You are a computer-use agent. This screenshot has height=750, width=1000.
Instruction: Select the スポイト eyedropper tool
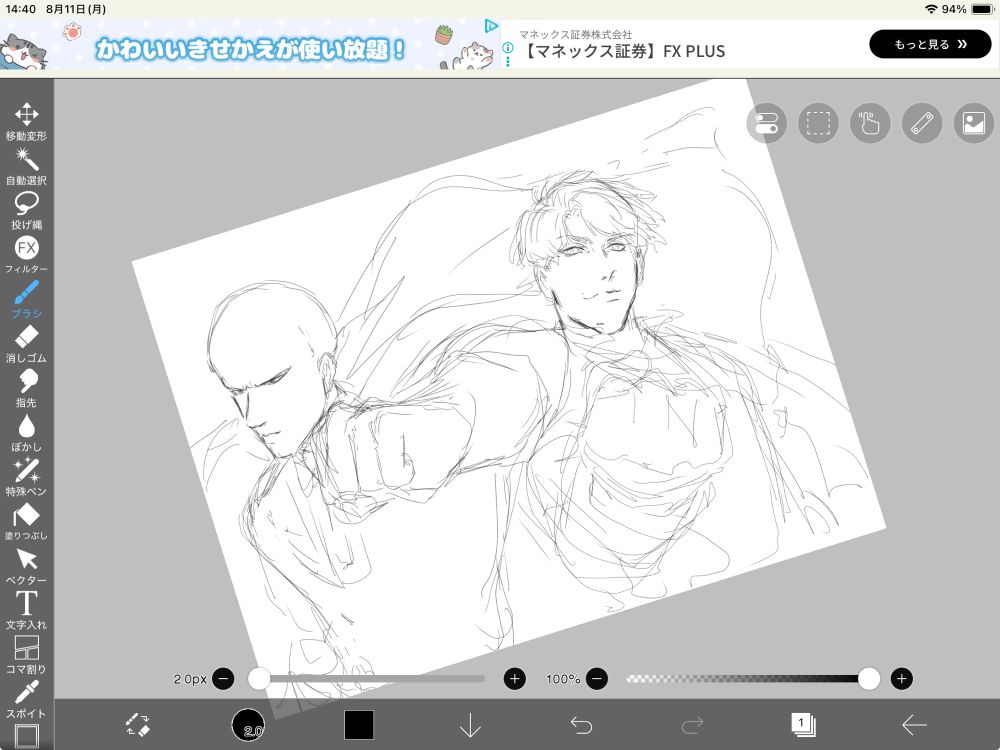click(26, 700)
